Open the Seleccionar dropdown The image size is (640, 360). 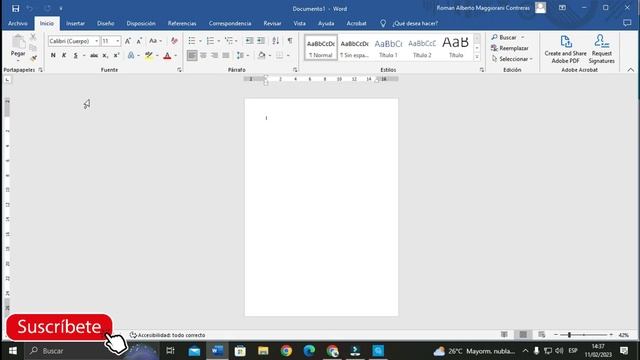coord(512,59)
